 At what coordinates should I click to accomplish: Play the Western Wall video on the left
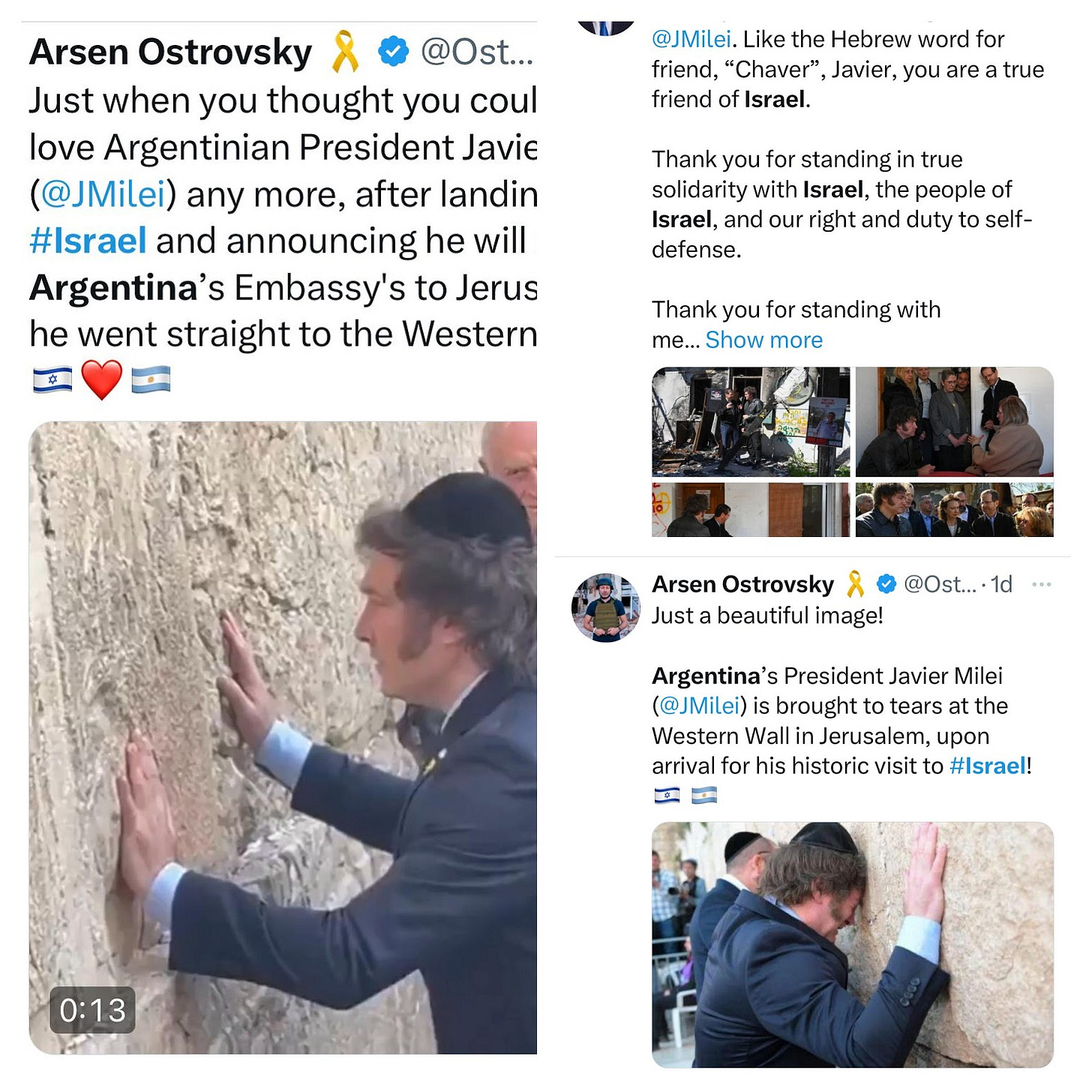[283, 737]
